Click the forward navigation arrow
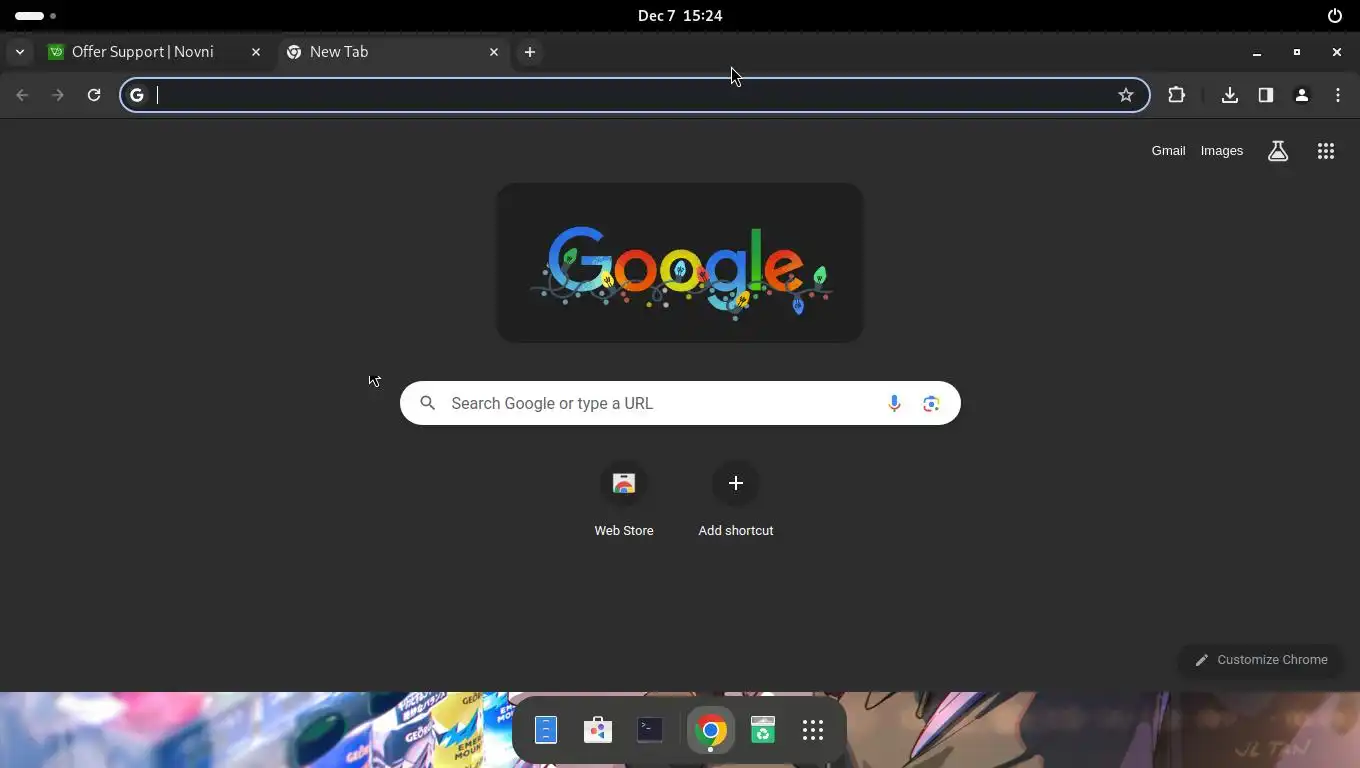 pos(58,95)
